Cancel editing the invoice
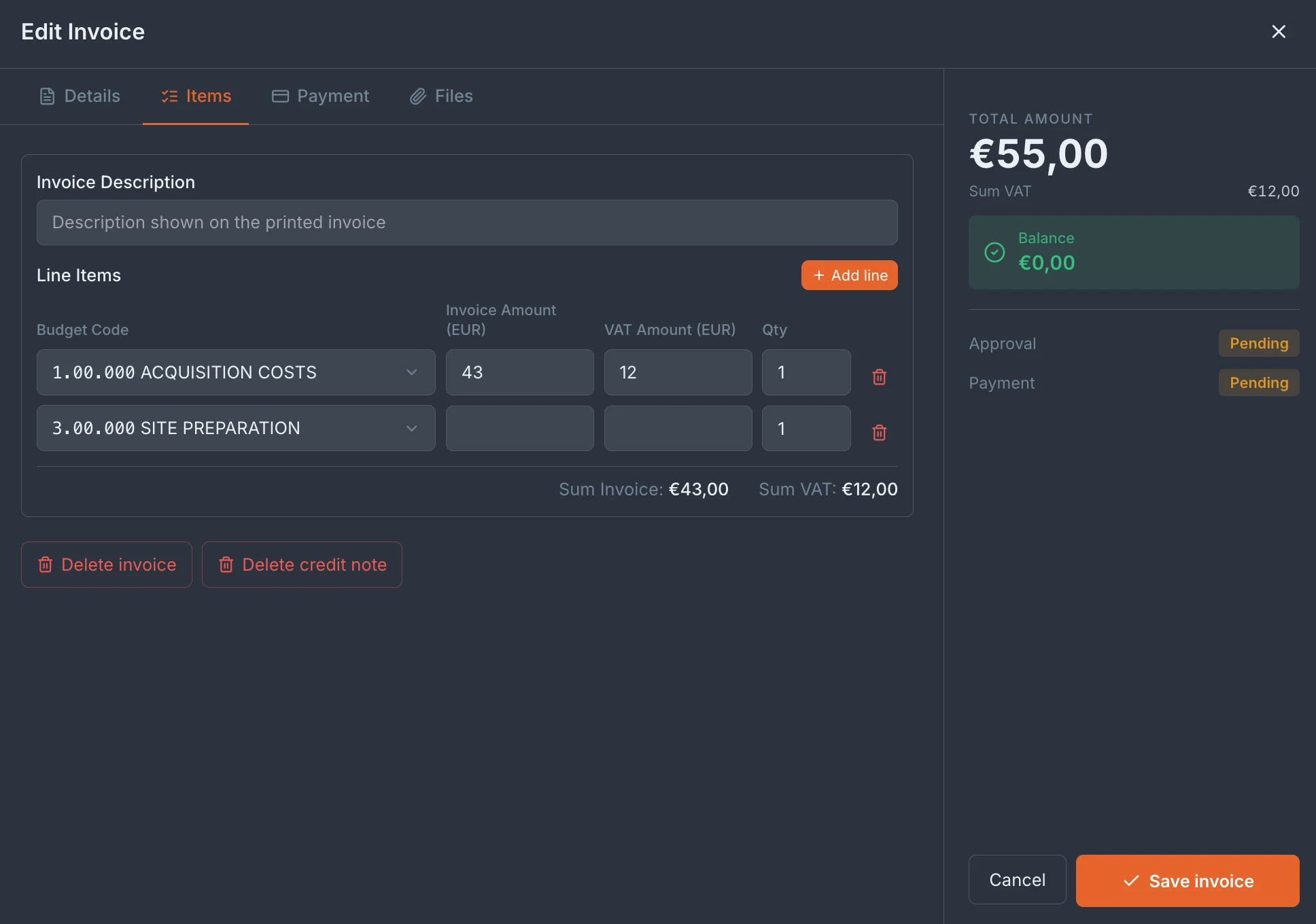Image resolution: width=1316 pixels, height=924 pixels. [1017, 880]
